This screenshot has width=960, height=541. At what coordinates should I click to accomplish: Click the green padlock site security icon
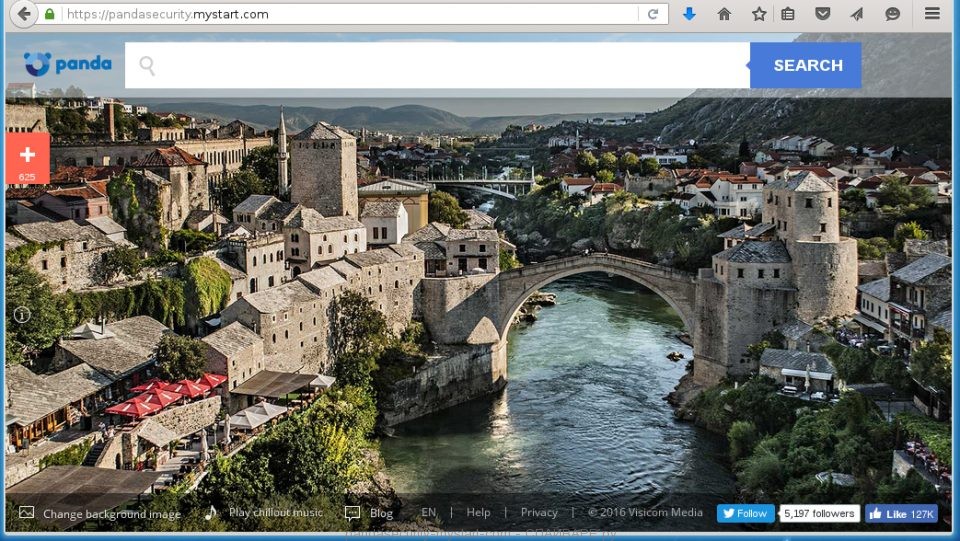click(x=50, y=14)
